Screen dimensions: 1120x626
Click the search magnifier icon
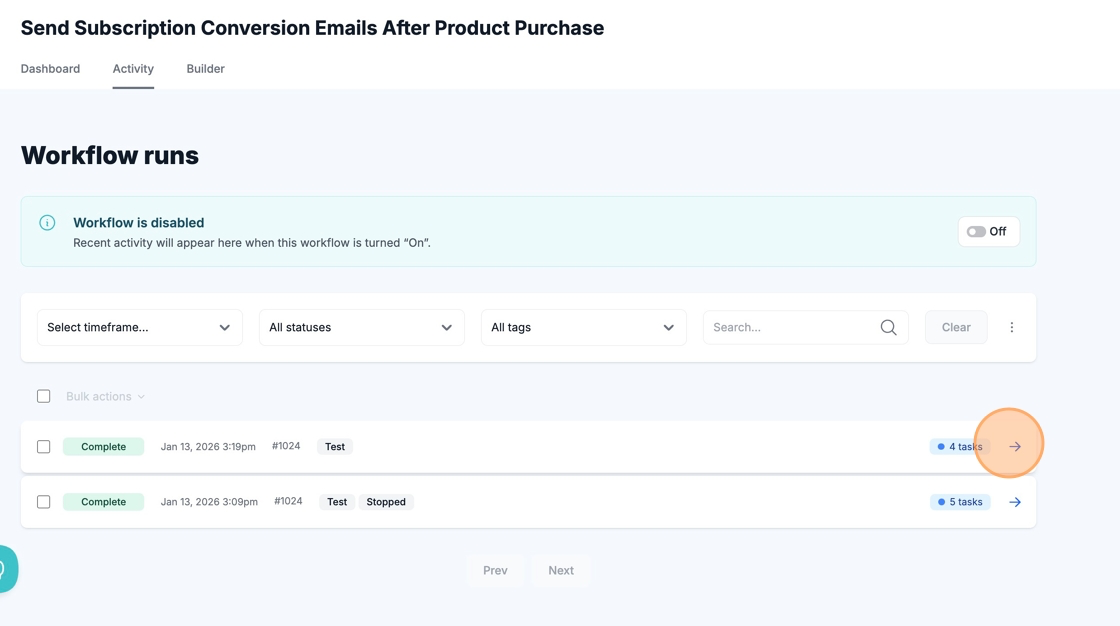888,327
